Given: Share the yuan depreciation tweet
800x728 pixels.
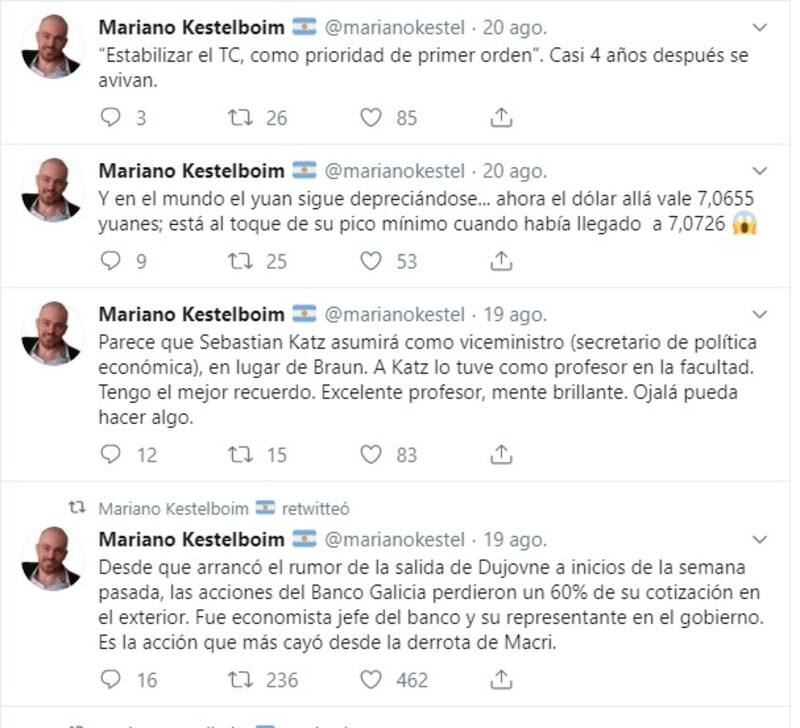Looking at the screenshot, I should (500, 262).
